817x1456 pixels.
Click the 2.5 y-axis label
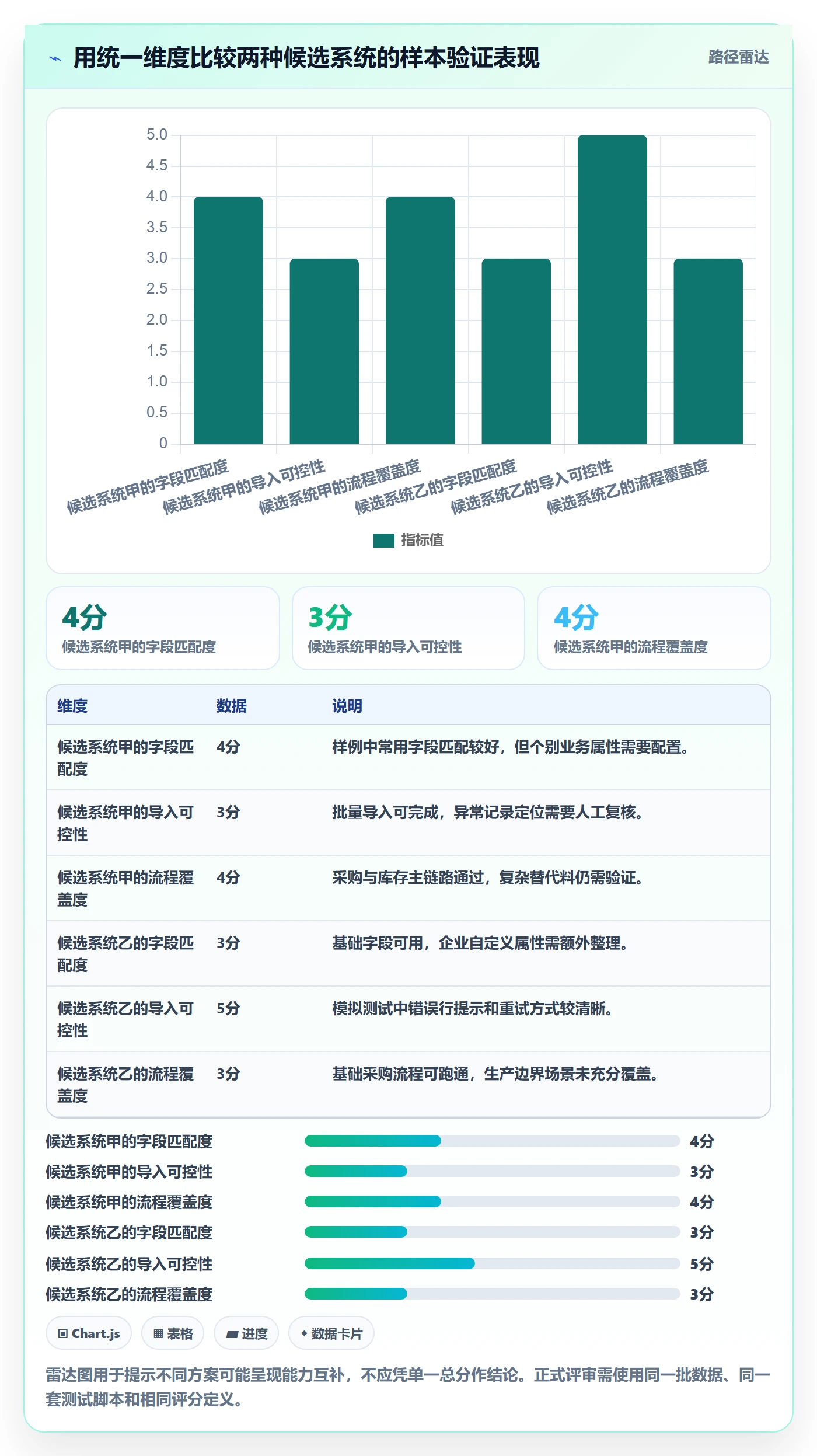(157, 289)
